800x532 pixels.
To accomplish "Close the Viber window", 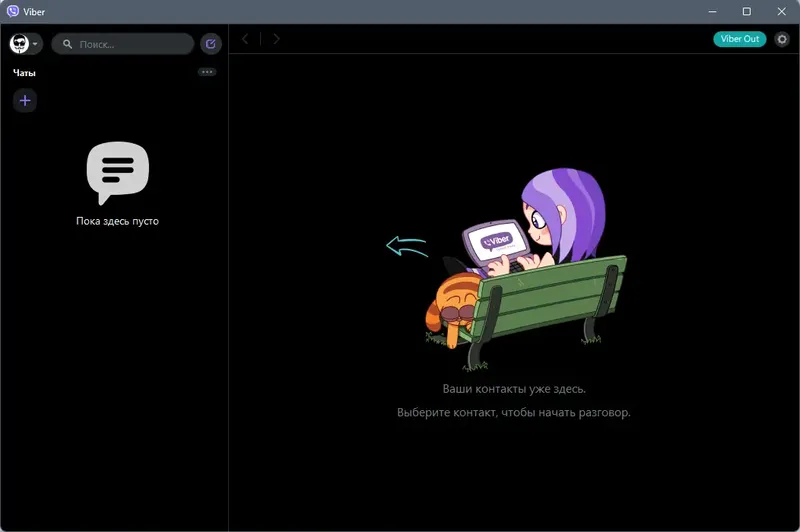I will pos(781,11).
